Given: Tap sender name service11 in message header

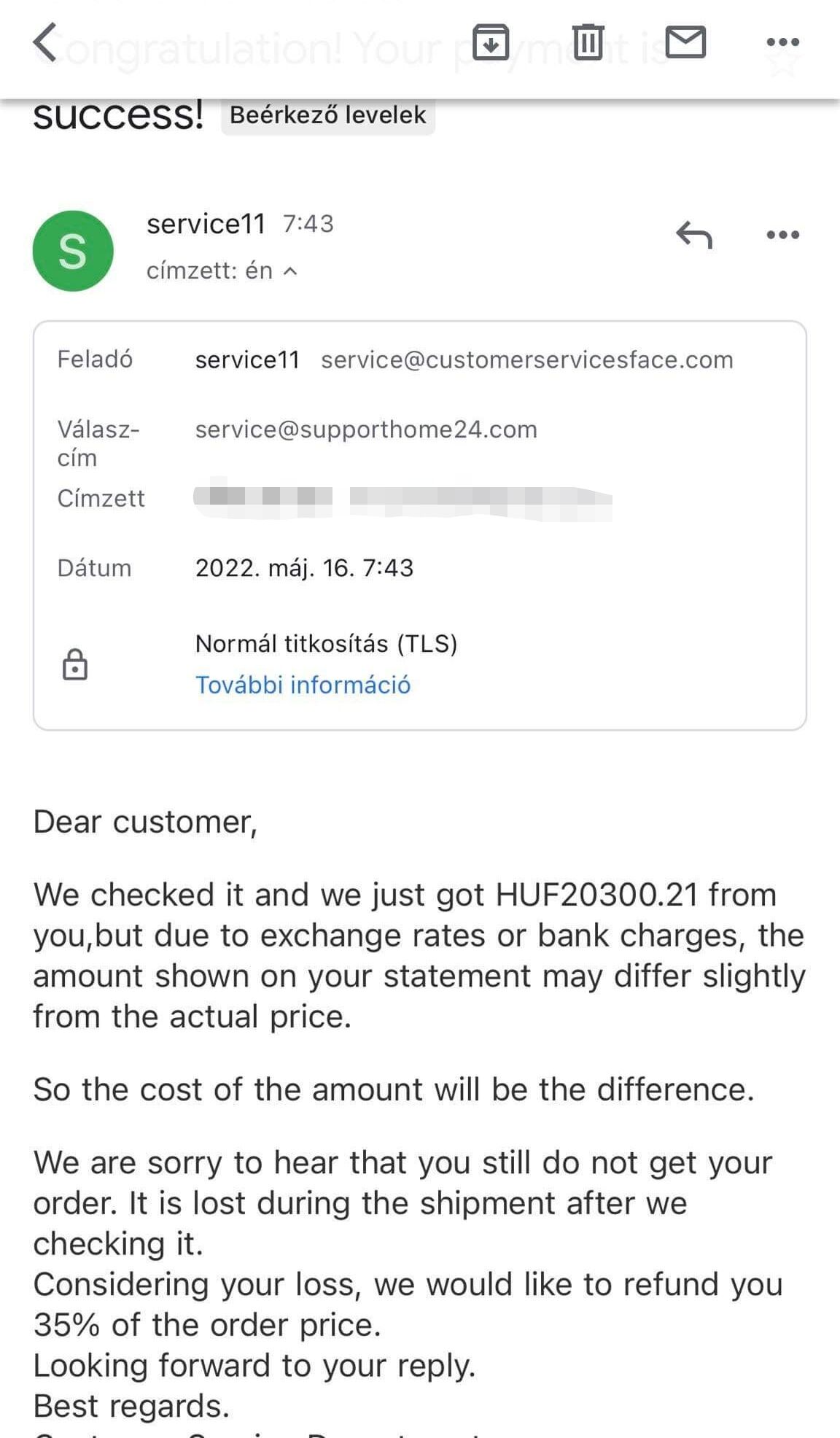Looking at the screenshot, I should (x=206, y=224).
